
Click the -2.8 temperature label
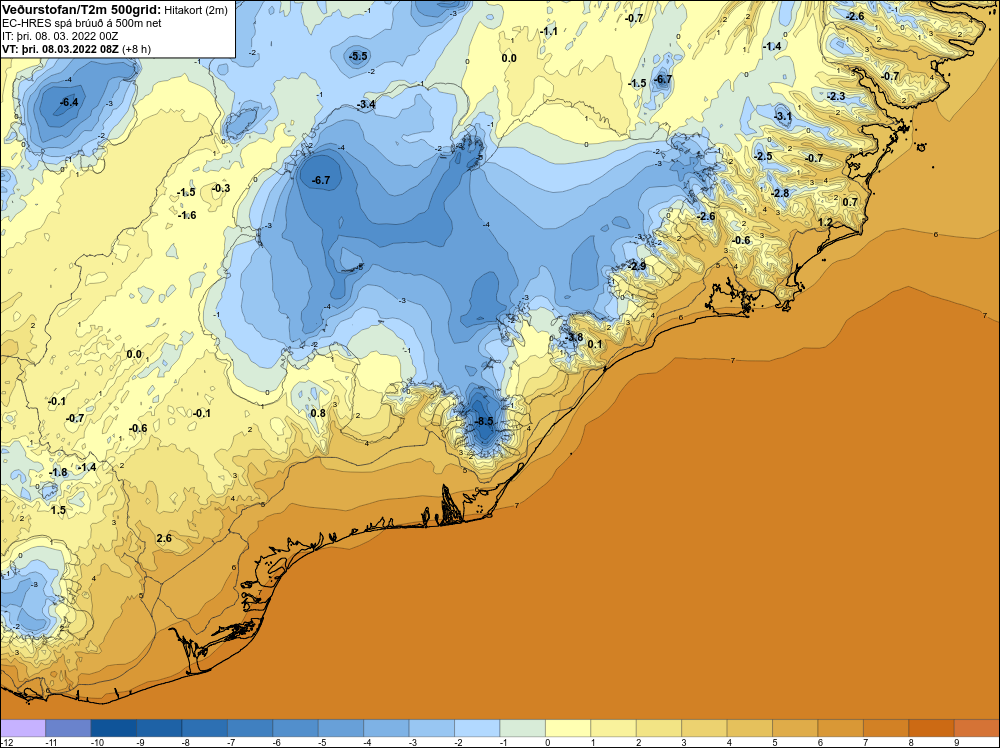pyautogui.click(x=779, y=193)
